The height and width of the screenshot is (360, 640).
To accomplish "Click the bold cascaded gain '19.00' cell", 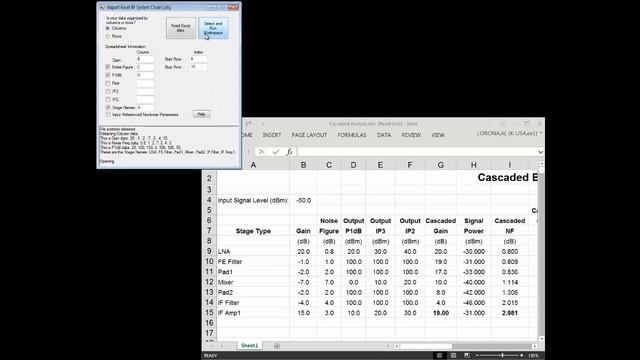I will tap(440, 313).
